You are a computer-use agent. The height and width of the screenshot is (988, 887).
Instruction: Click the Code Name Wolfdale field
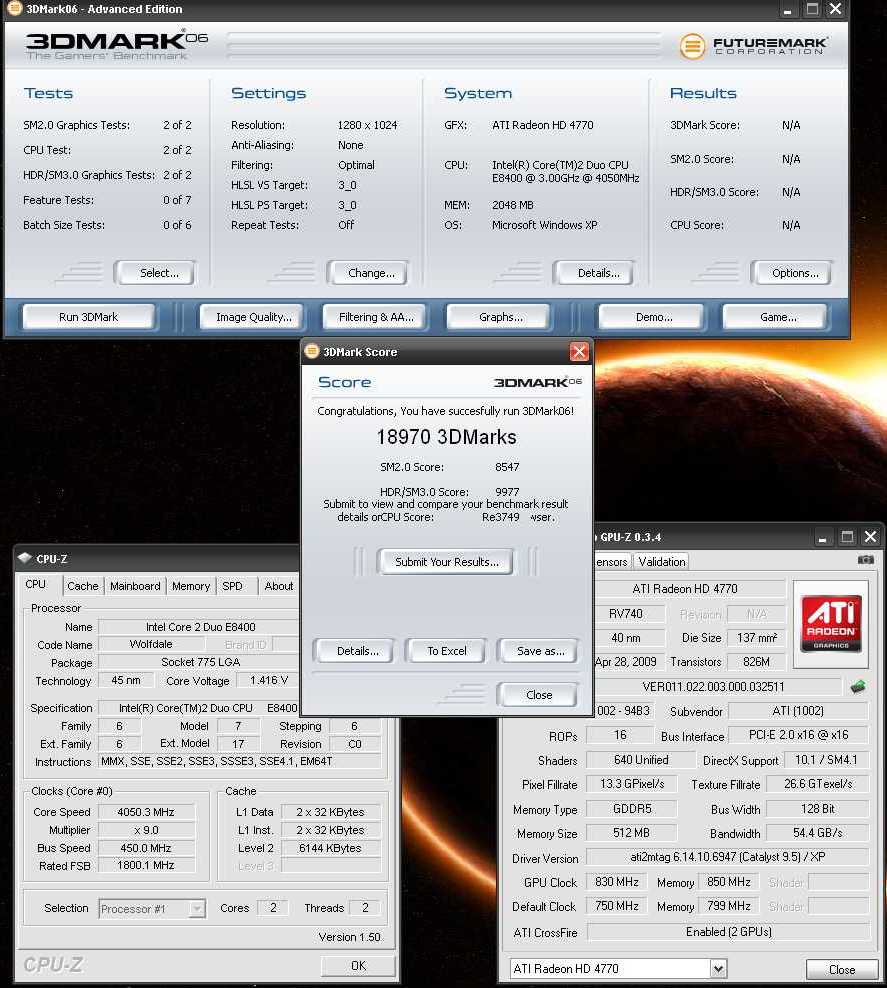[151, 644]
